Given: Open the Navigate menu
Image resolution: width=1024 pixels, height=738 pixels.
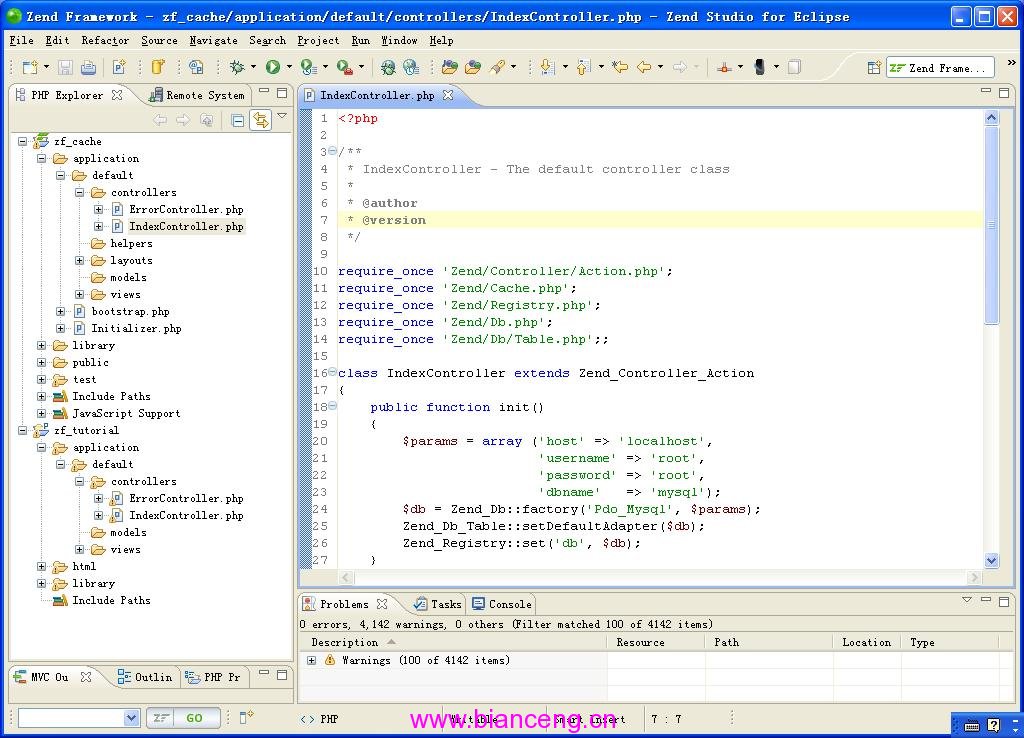Looking at the screenshot, I should coord(214,40).
